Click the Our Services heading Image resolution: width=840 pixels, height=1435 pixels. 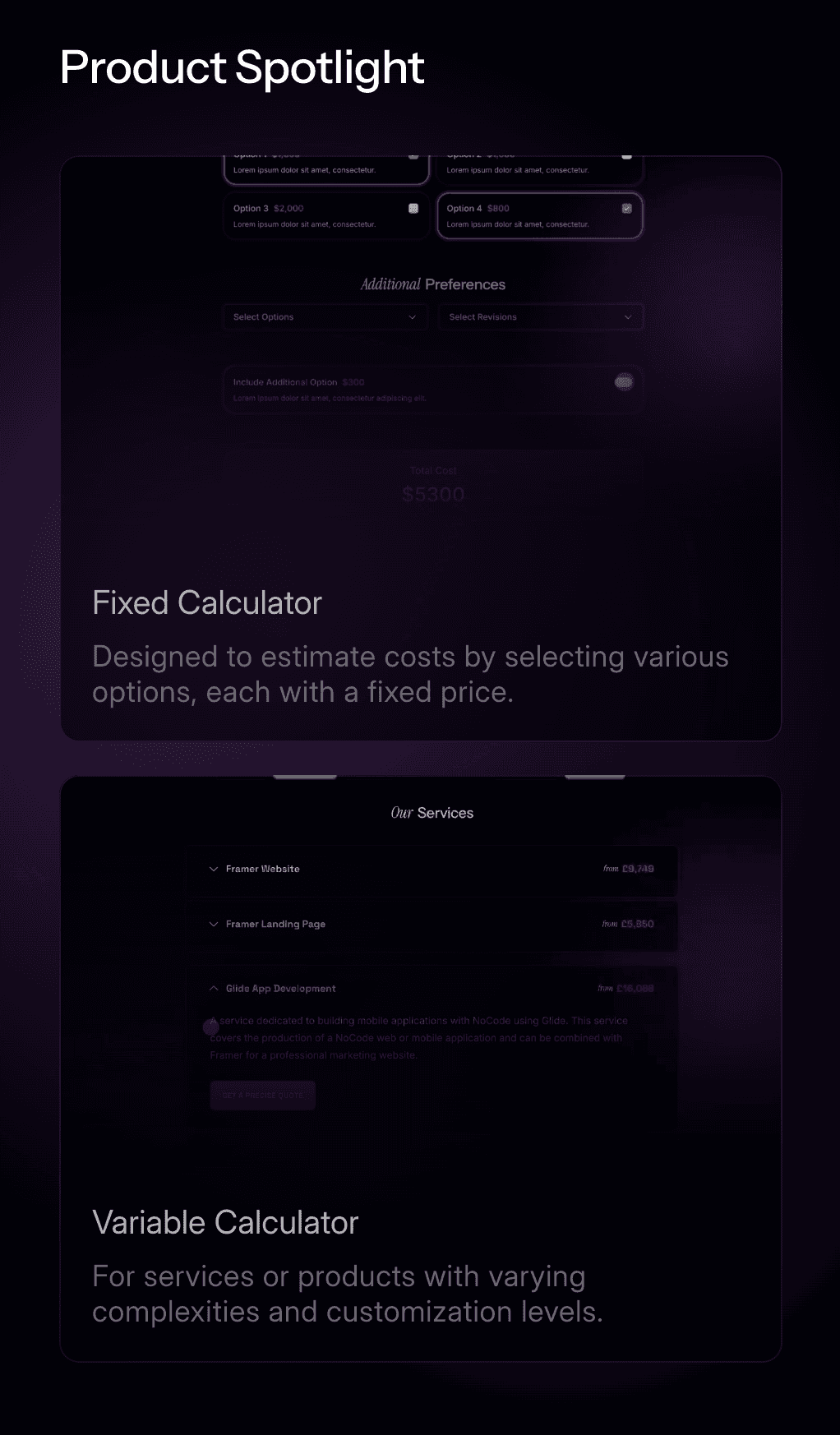click(432, 813)
